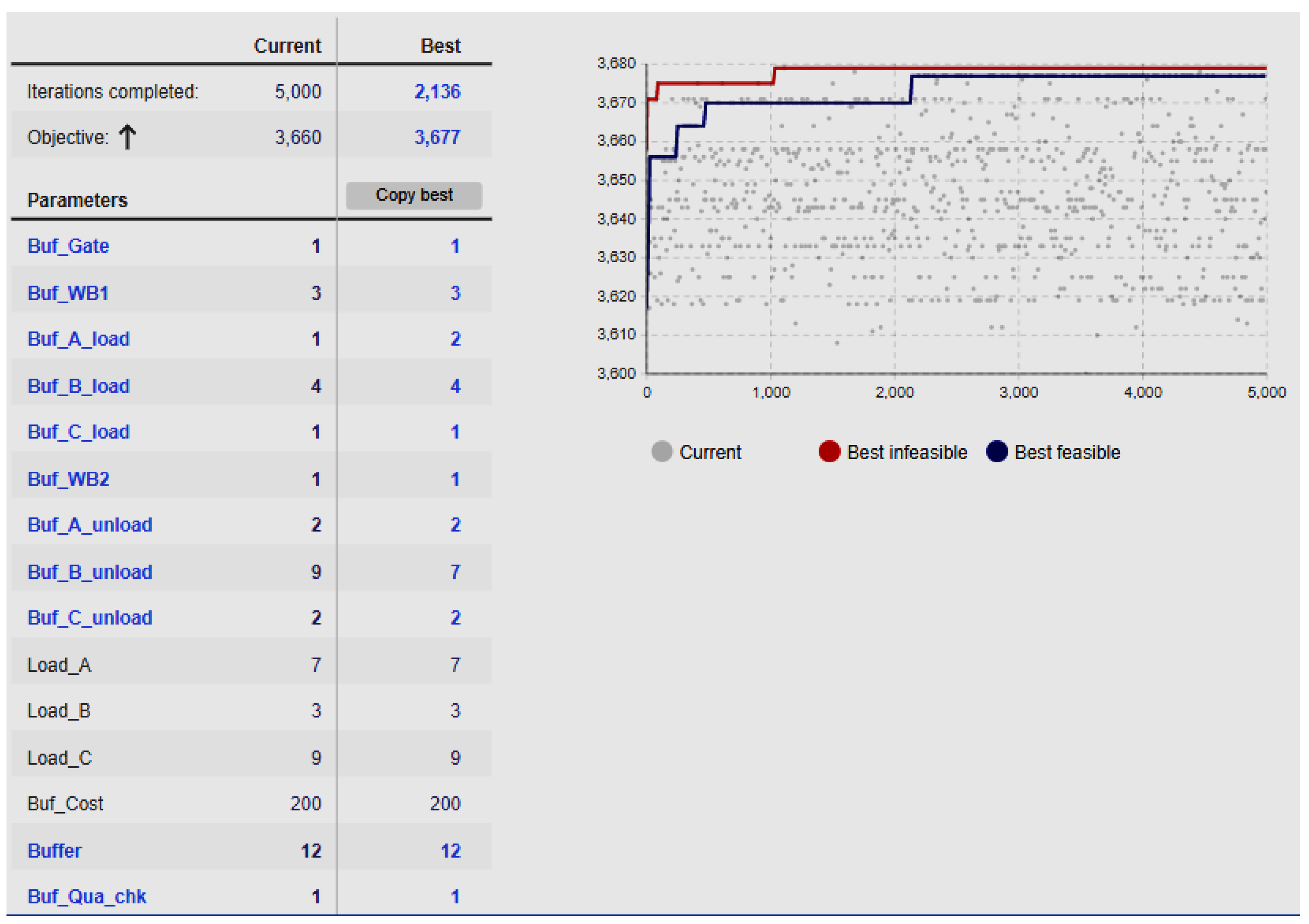
Task: Open the Buf_C_unload parameter link
Action: point(89,618)
